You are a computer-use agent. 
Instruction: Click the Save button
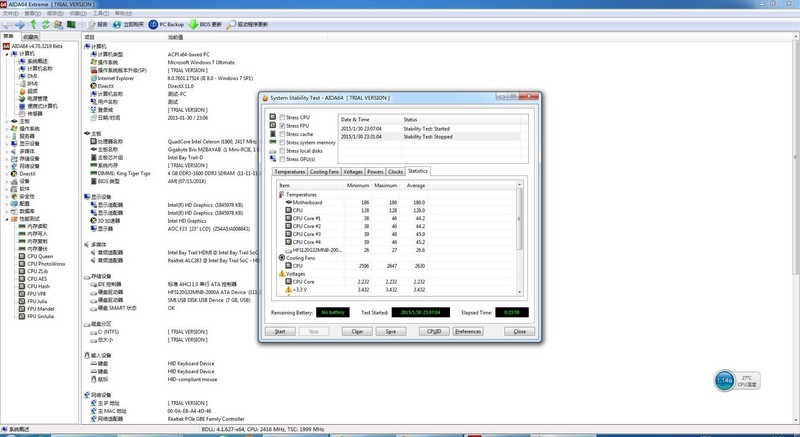pos(391,331)
